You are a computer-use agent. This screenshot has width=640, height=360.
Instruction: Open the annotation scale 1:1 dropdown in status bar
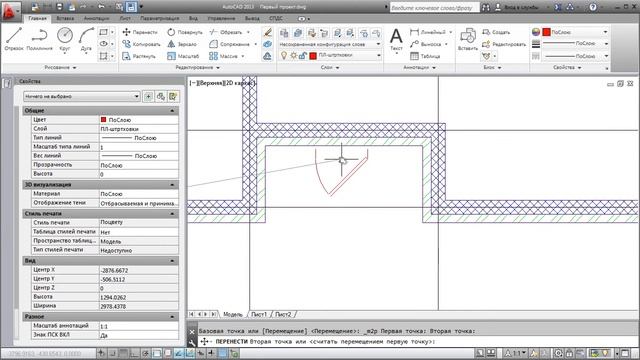coord(516,353)
